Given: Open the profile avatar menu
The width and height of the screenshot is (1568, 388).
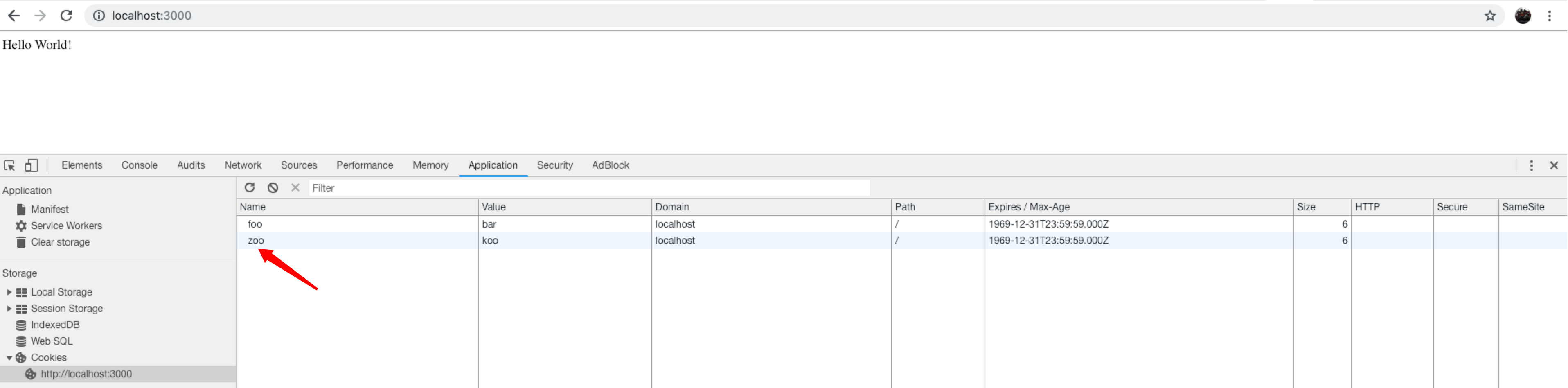Looking at the screenshot, I should 1522,16.
